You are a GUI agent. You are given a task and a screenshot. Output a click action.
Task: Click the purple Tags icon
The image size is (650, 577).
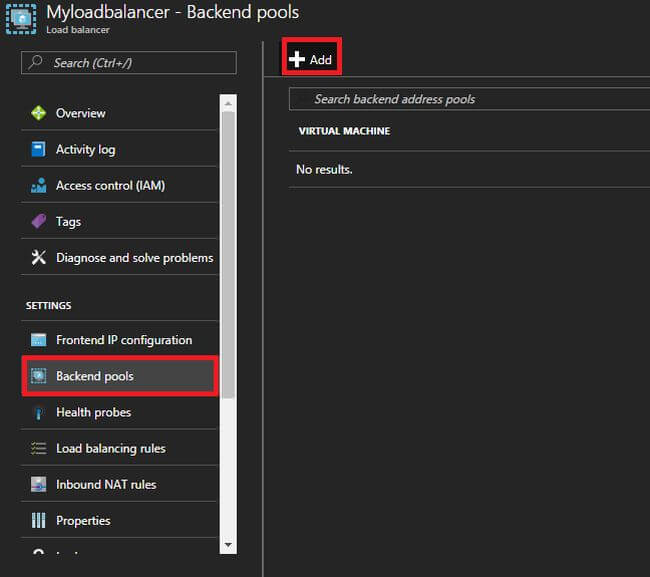(39, 221)
